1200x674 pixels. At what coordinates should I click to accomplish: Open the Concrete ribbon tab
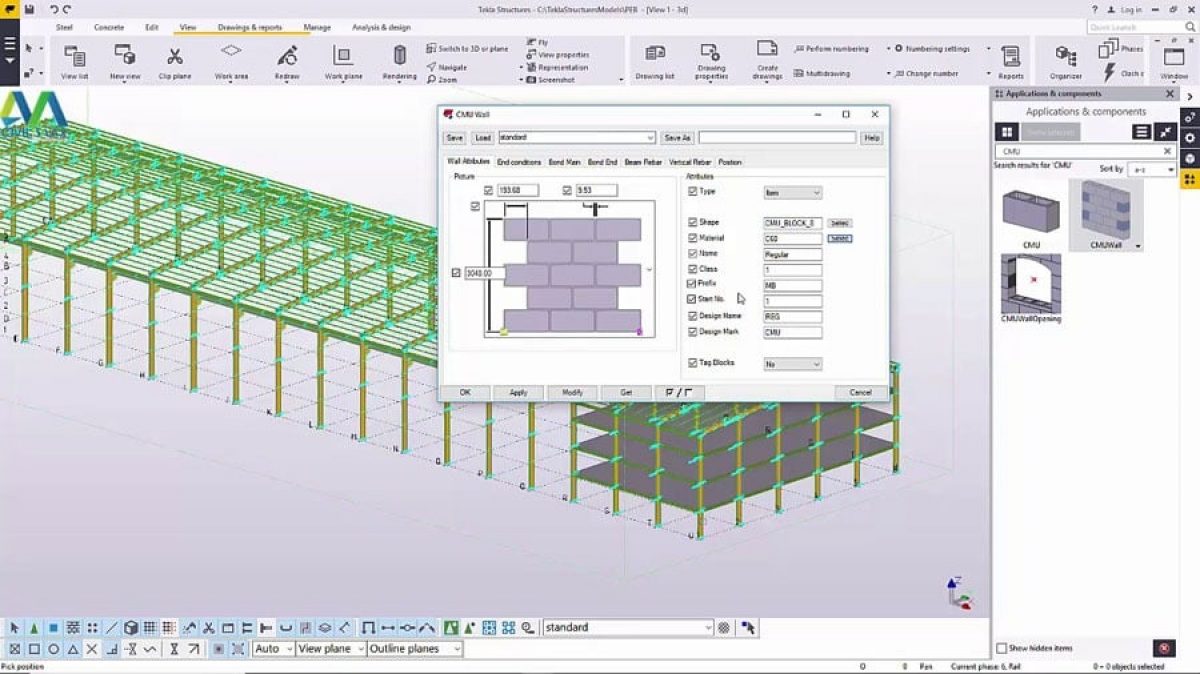click(x=109, y=27)
